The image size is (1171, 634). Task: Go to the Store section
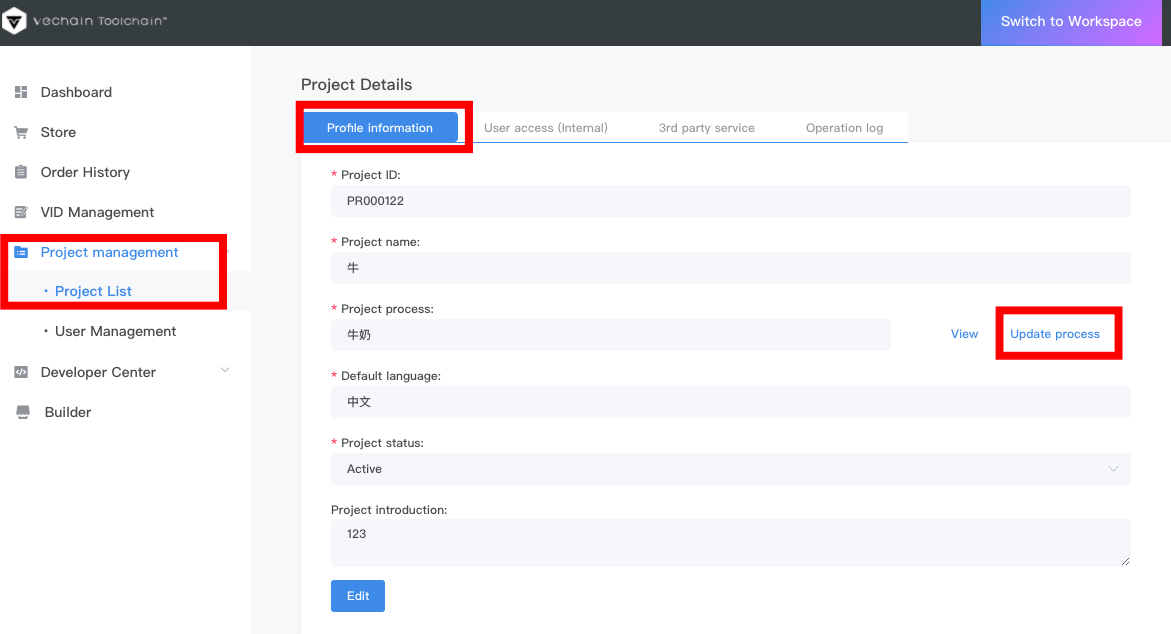(x=58, y=132)
